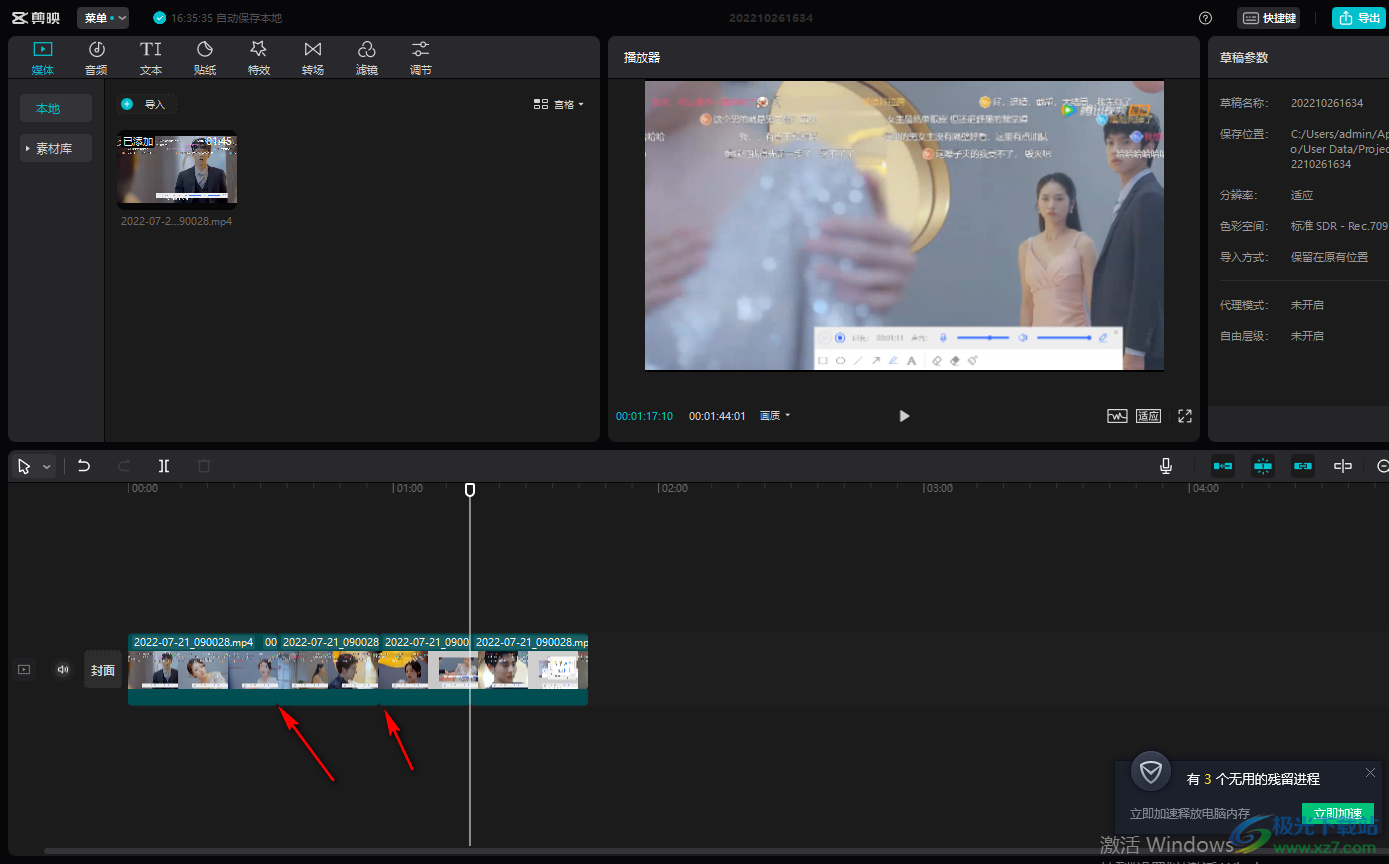The width and height of the screenshot is (1389, 864).
Task: Click draft name value 202210261634
Action: coord(1326,103)
